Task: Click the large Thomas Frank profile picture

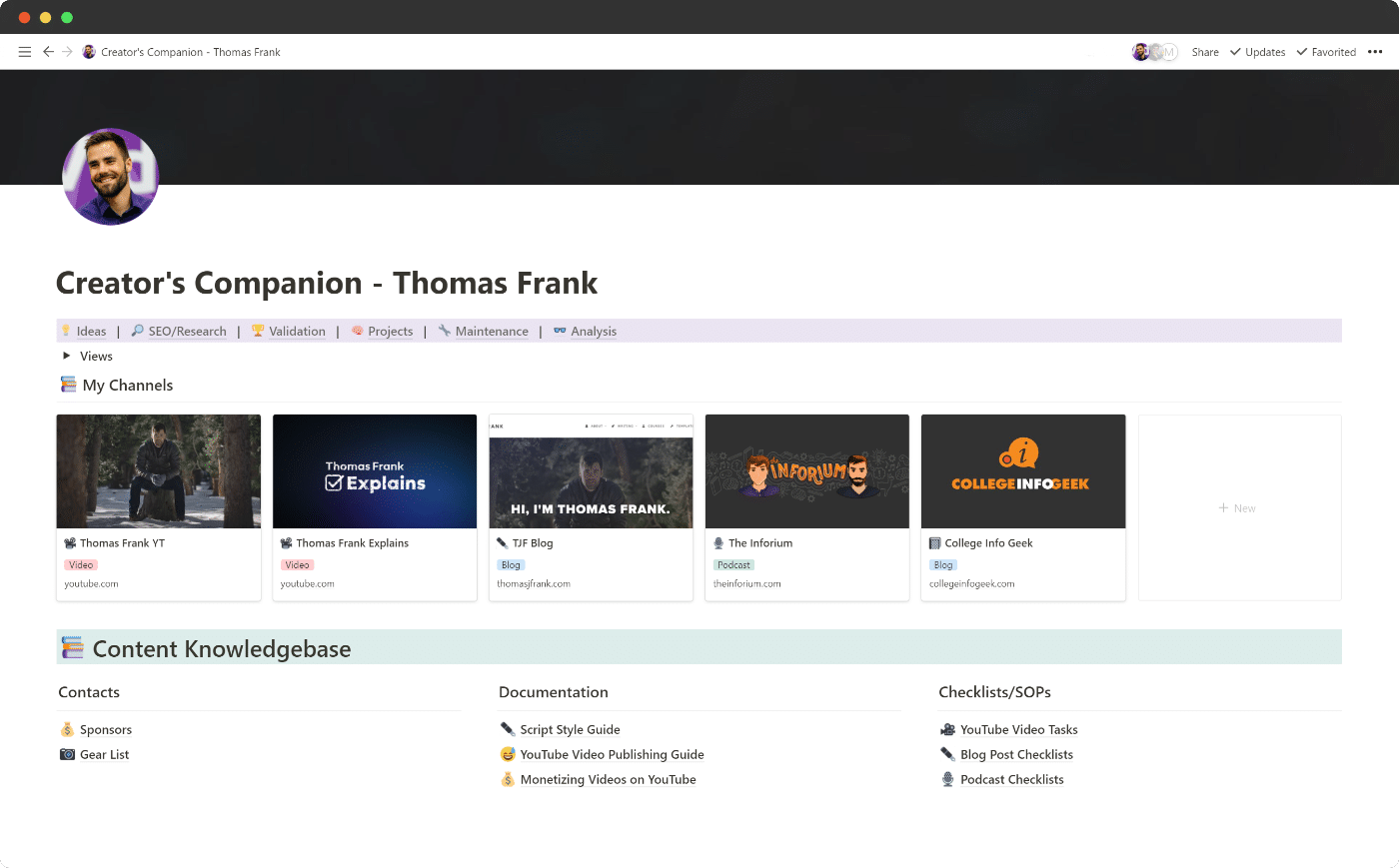Action: click(111, 177)
